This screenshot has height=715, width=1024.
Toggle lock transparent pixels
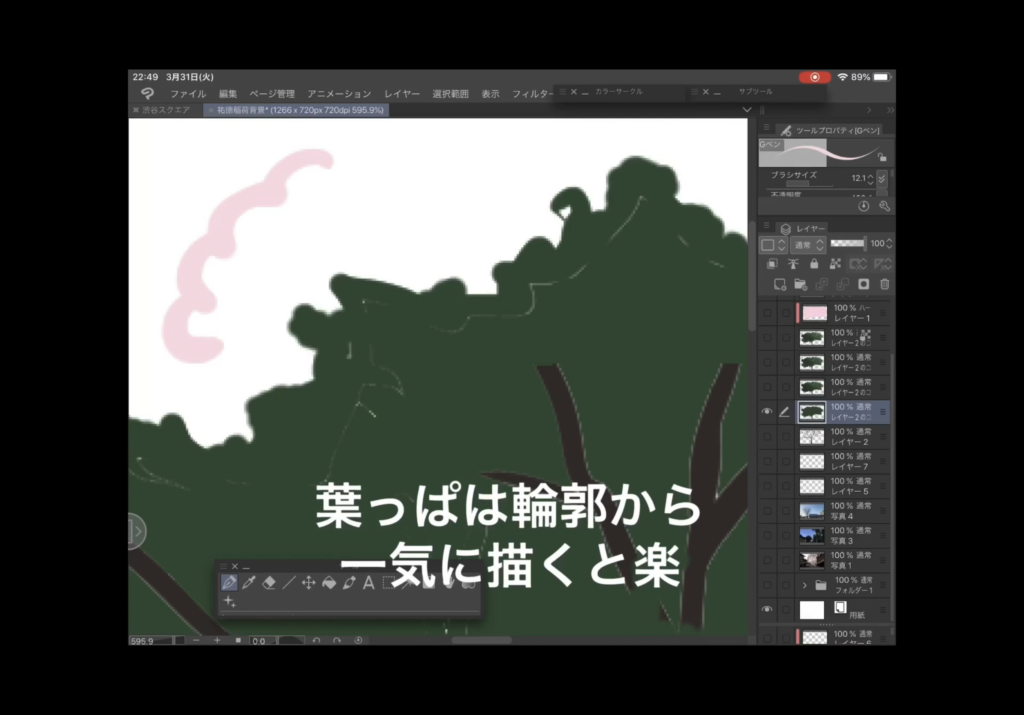[835, 264]
